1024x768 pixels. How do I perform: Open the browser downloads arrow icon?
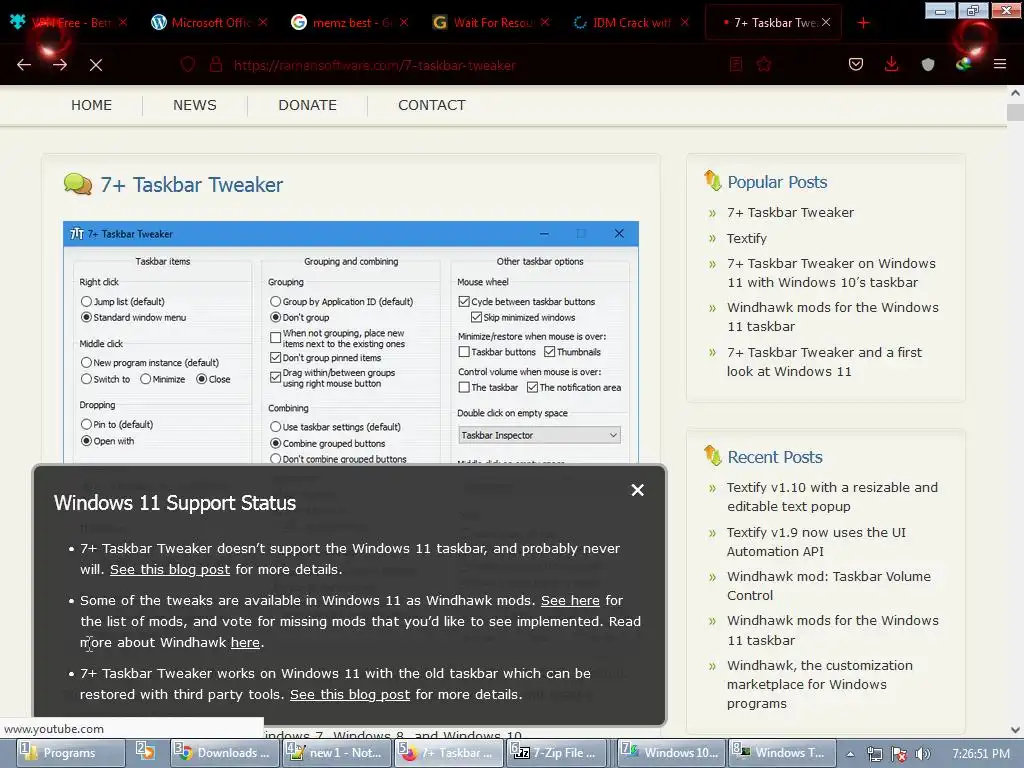click(x=891, y=65)
